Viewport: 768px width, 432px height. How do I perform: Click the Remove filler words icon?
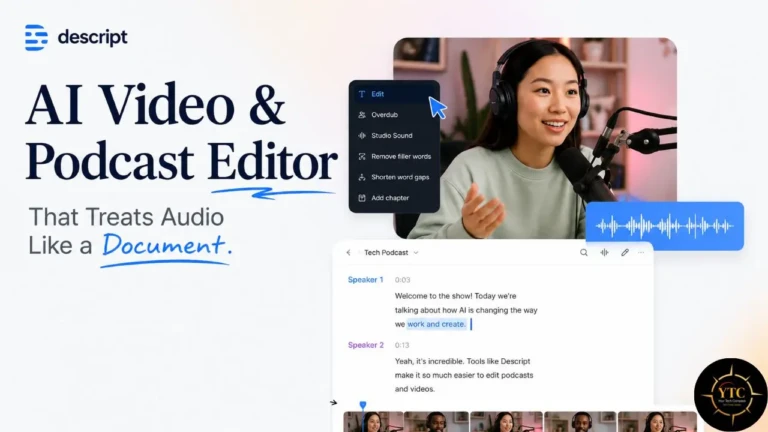pyautogui.click(x=361, y=157)
